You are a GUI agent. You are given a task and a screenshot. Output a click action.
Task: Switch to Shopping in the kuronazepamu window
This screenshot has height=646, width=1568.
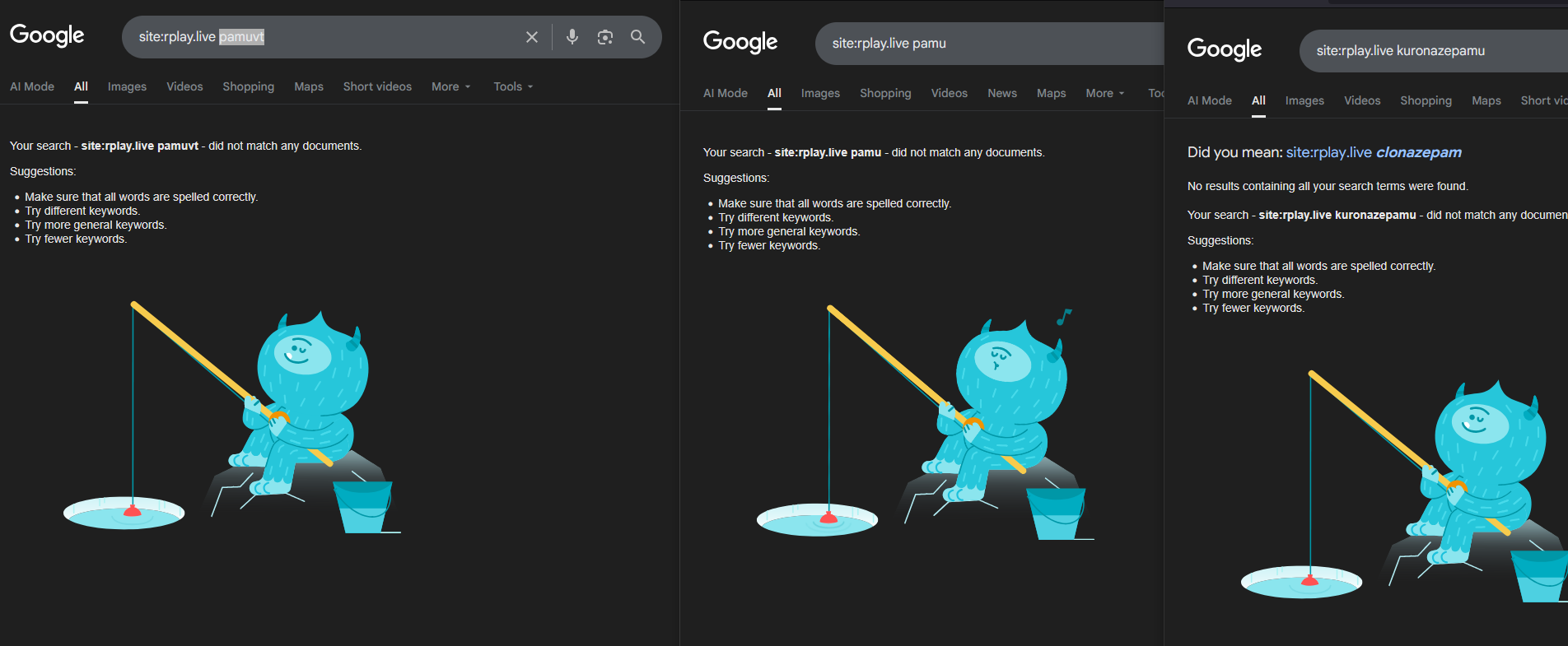(x=1426, y=100)
